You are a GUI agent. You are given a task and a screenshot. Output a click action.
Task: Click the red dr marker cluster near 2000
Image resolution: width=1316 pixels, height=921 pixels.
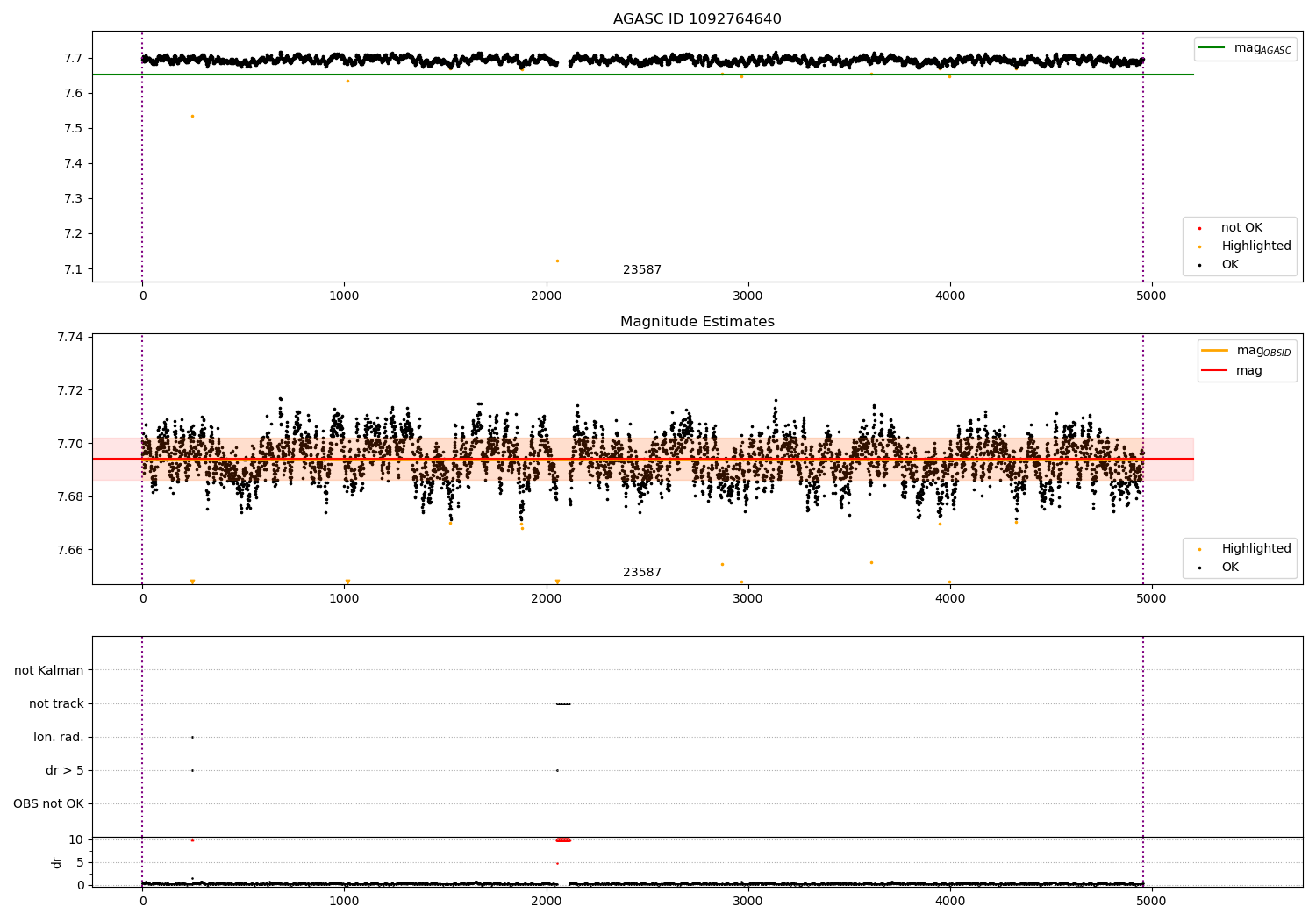563,839
